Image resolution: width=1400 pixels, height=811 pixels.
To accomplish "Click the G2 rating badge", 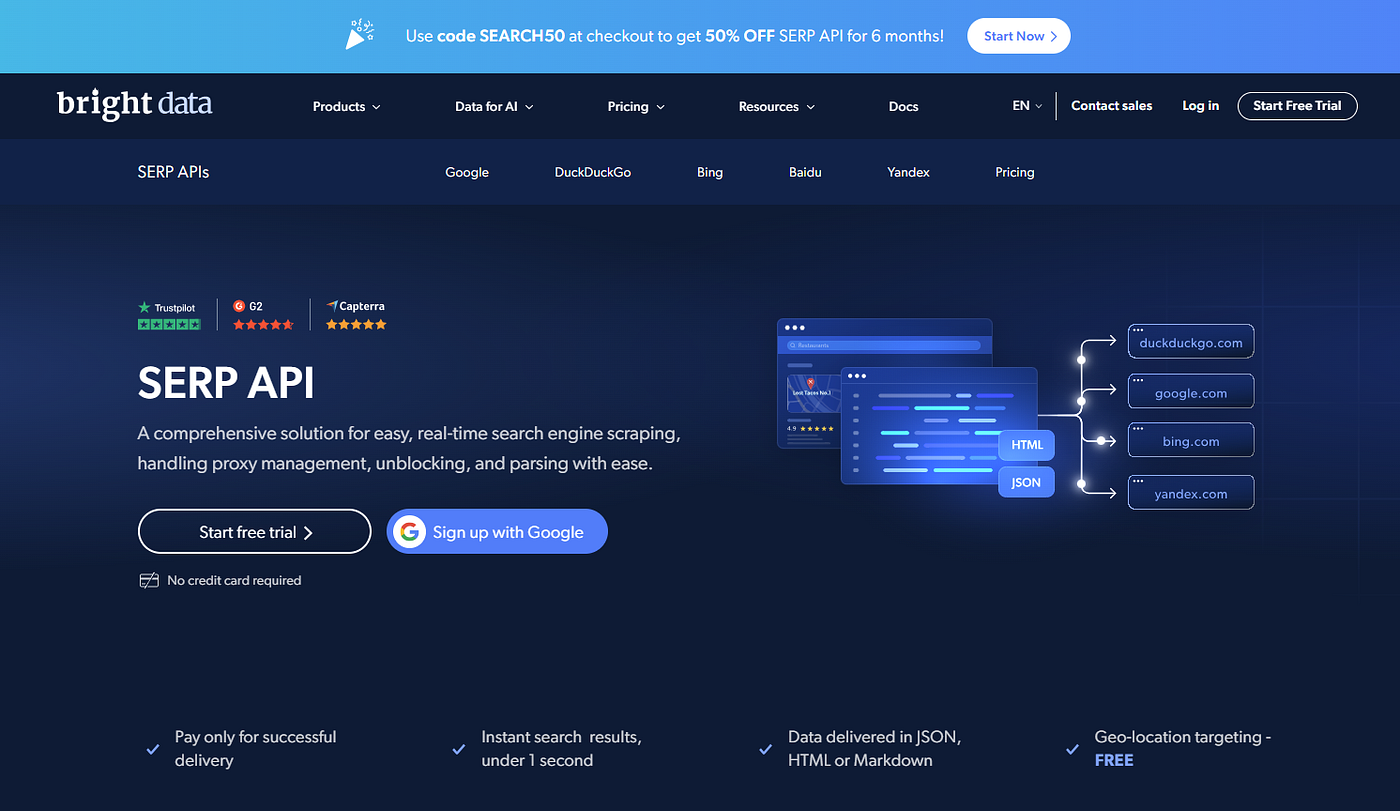I will coord(263,315).
